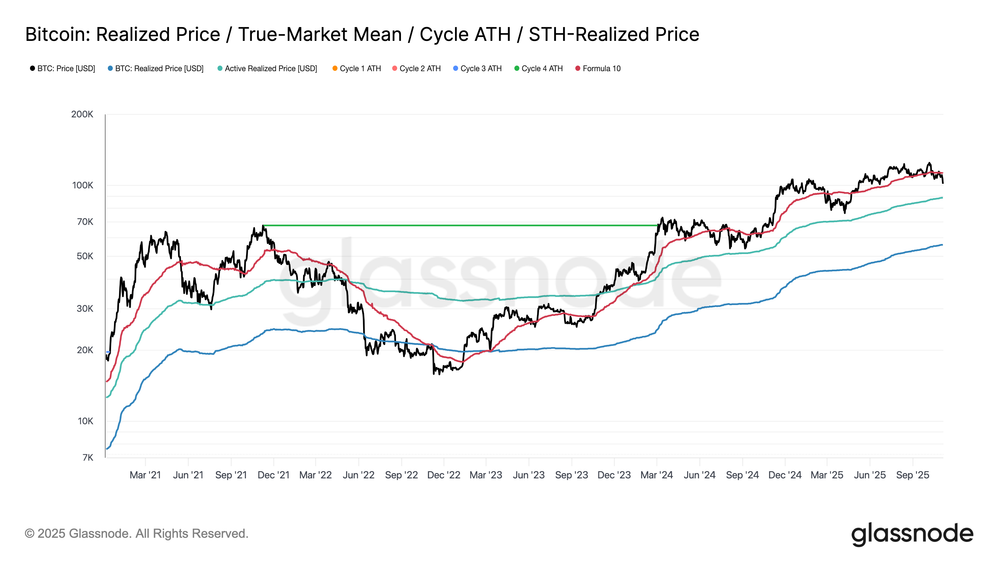Toggle the BTC: Realized Price [USD] label
The width and height of the screenshot is (1000, 563).
159,69
